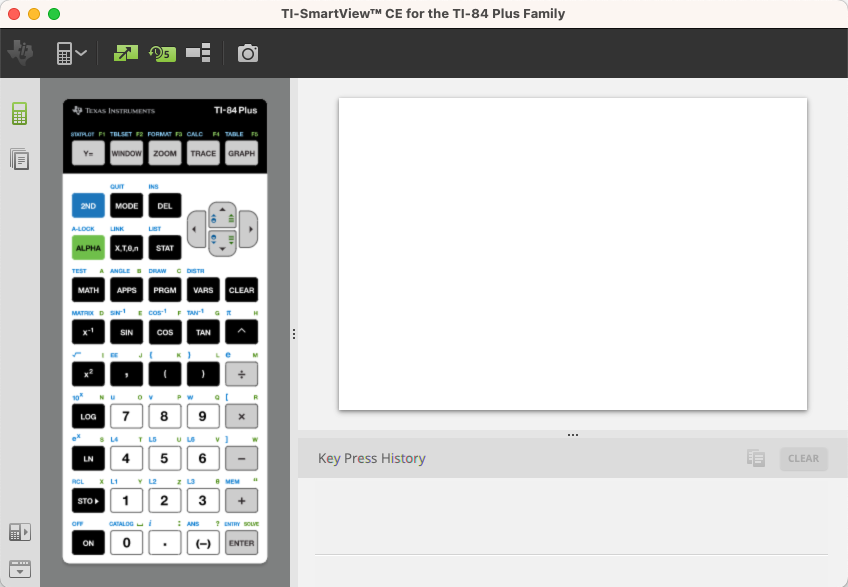This screenshot has width=848, height=587.
Task: Click the left parenthesis key
Action: pos(165,374)
